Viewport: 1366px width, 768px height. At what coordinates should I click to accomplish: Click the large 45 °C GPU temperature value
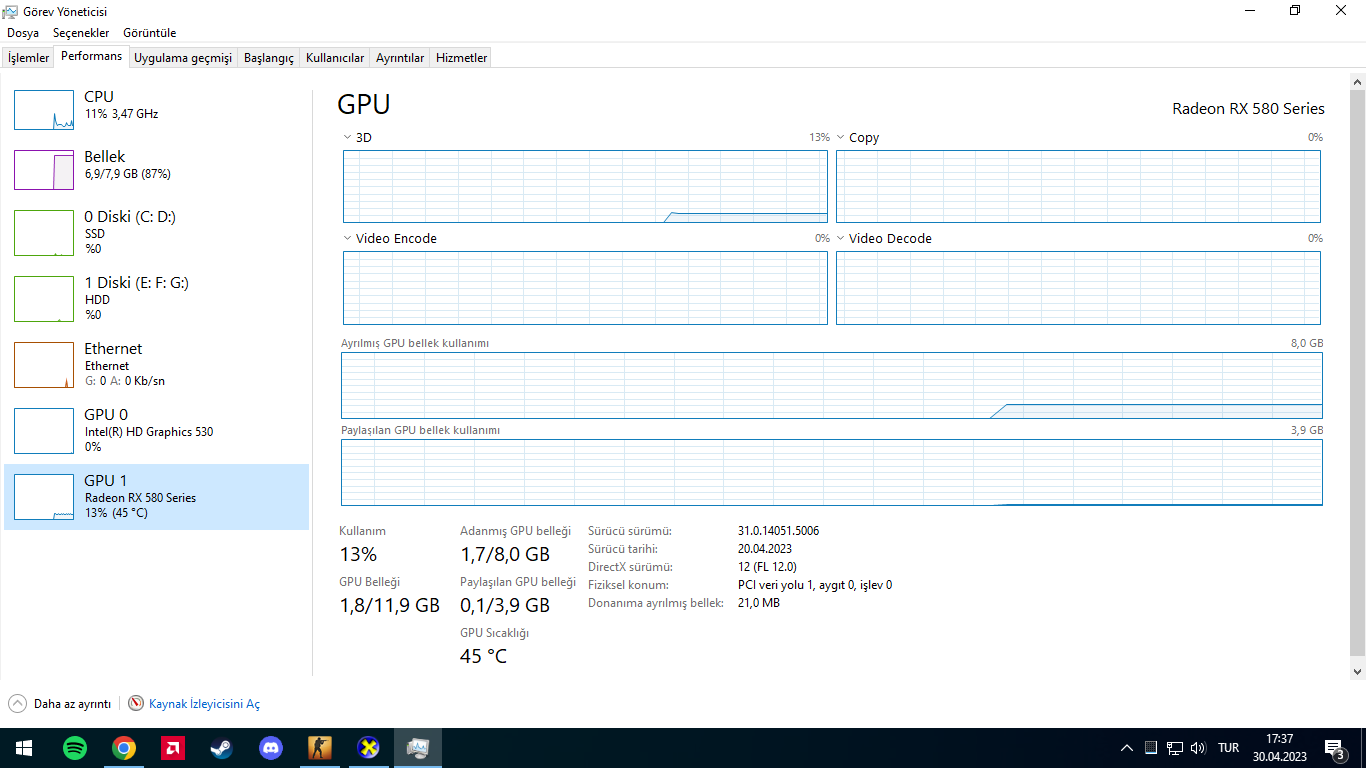click(483, 656)
